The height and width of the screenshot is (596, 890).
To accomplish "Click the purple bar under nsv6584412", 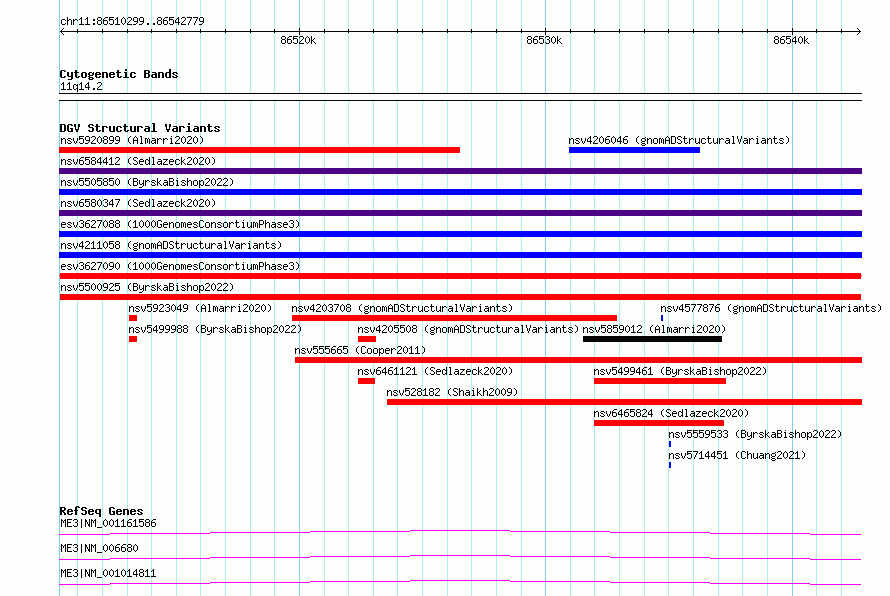I will 460,171.
